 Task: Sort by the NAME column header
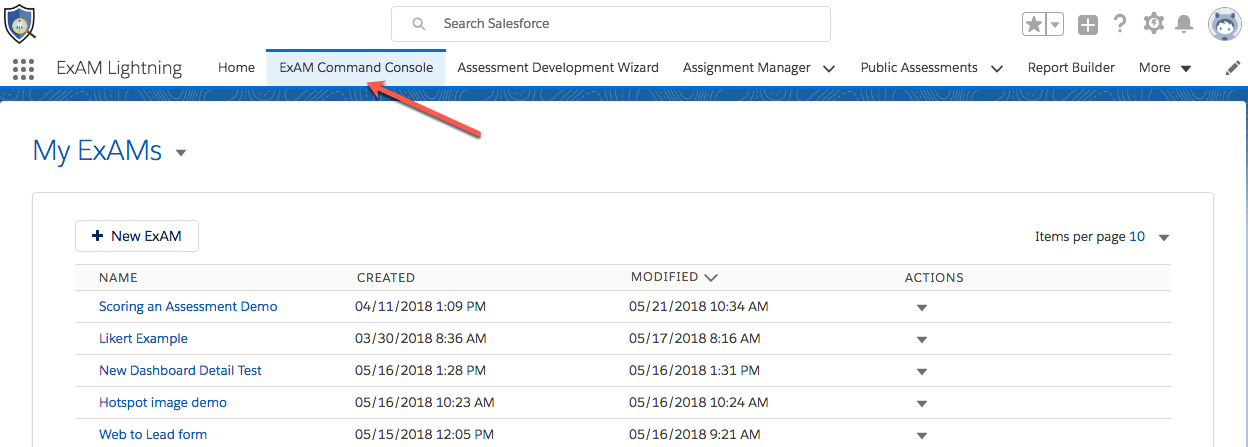118,278
